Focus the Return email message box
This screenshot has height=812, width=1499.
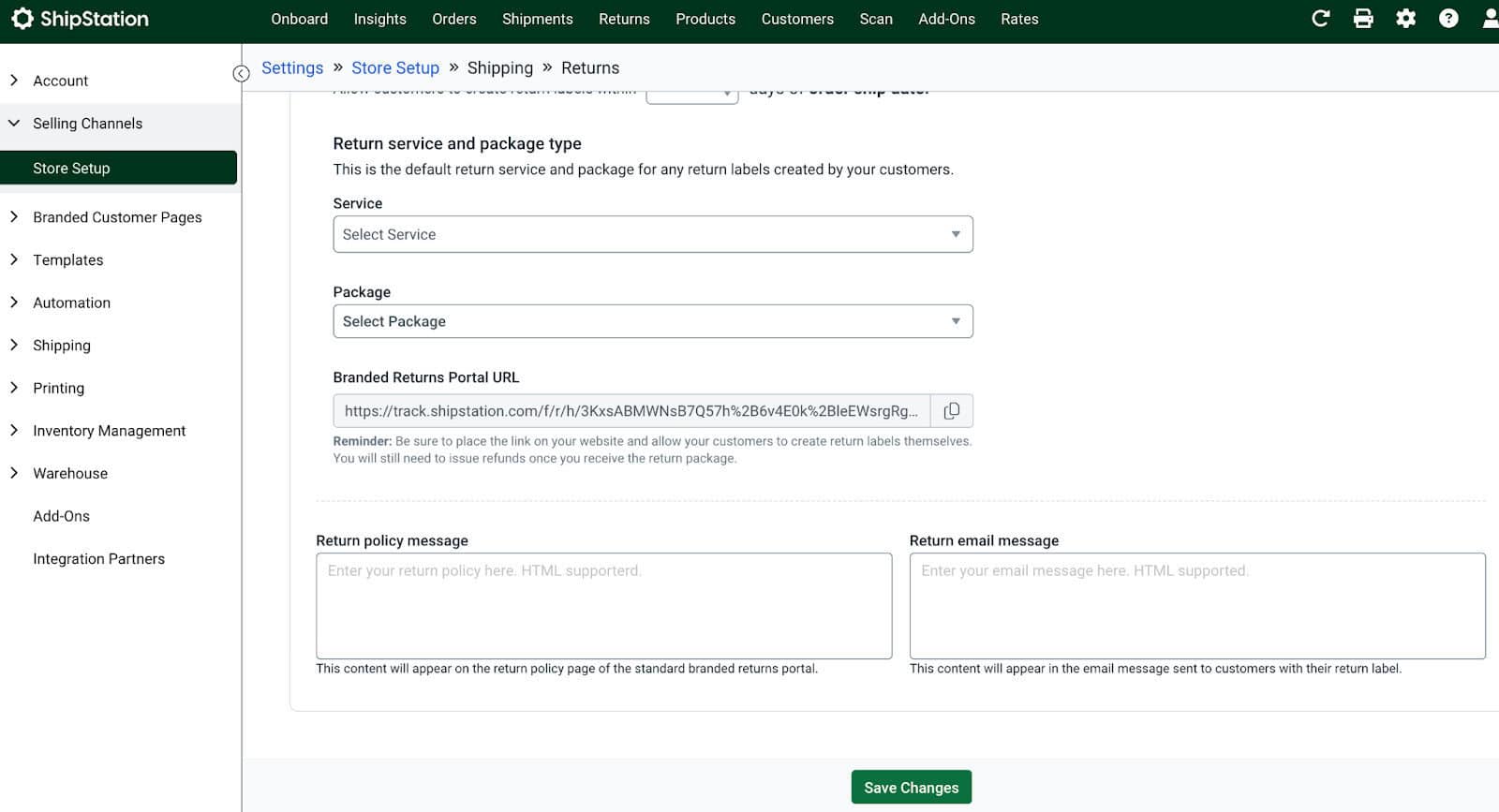click(x=1196, y=606)
